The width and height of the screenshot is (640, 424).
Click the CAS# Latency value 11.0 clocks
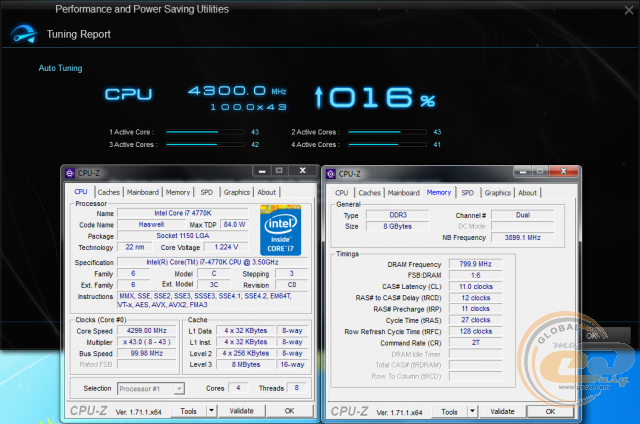[x=476, y=286]
